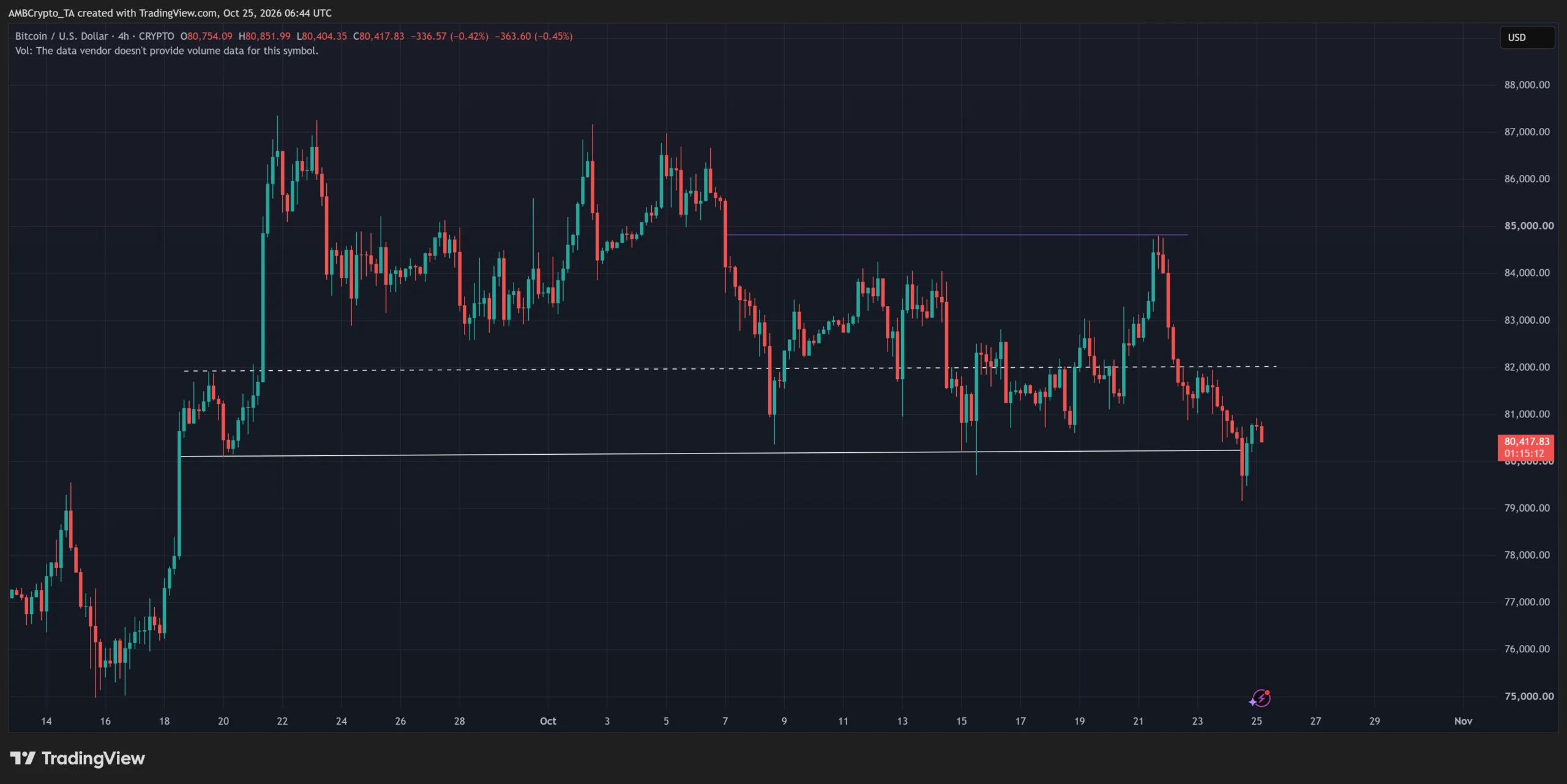
Task: Click the 88,000.00 price axis label
Action: [x=1527, y=85]
